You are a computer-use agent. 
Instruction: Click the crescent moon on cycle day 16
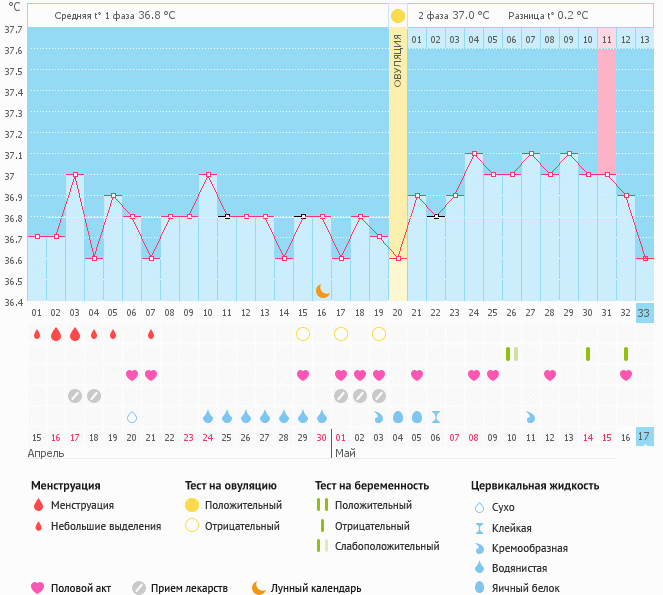322,291
